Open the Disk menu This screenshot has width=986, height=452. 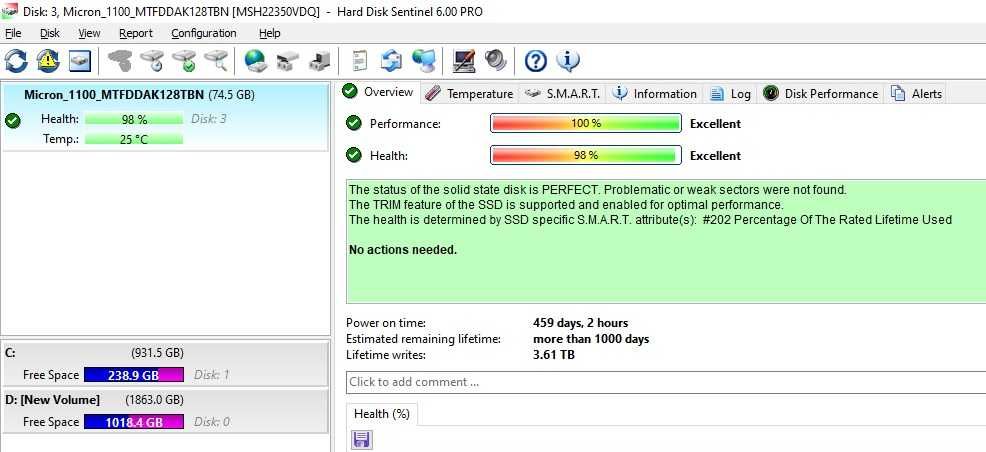click(x=50, y=33)
